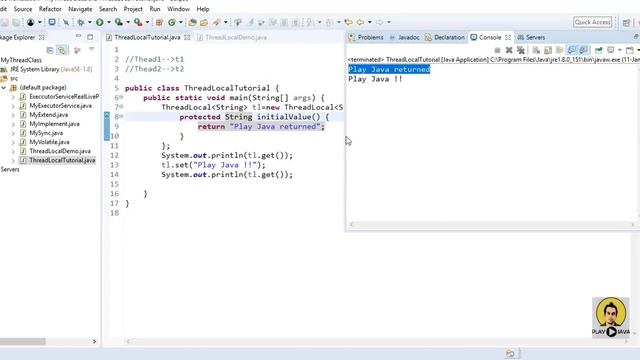Run the program with the green Run button
Screen dimensions: 640x360
(100, 22)
